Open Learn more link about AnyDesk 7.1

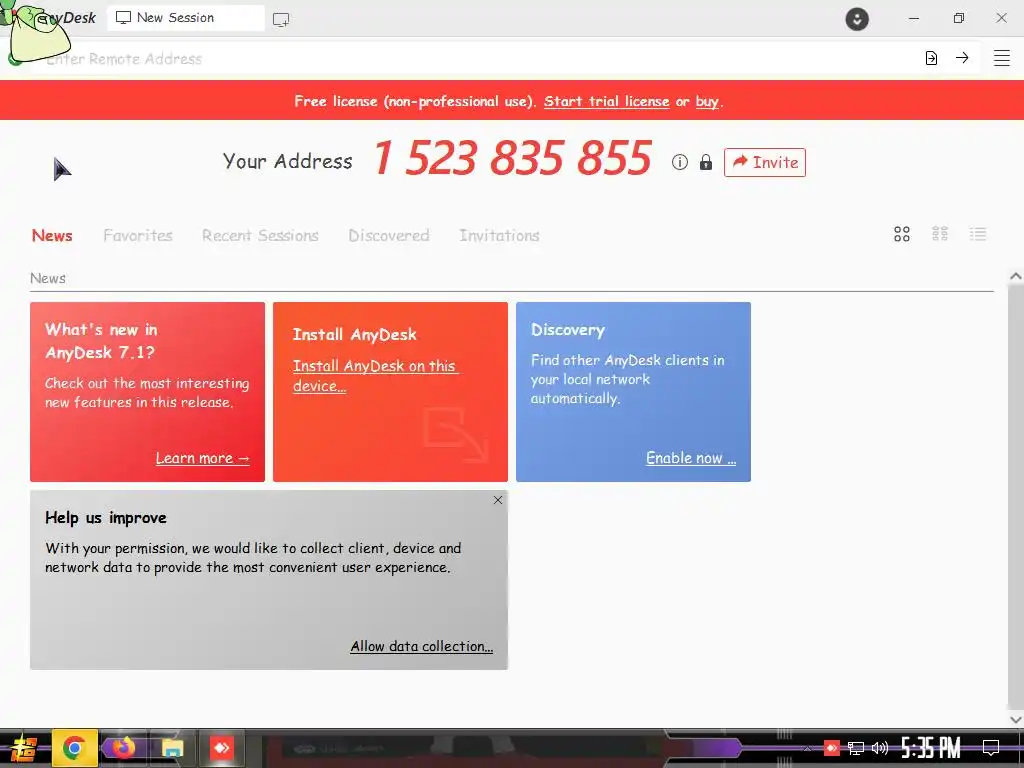pos(202,458)
